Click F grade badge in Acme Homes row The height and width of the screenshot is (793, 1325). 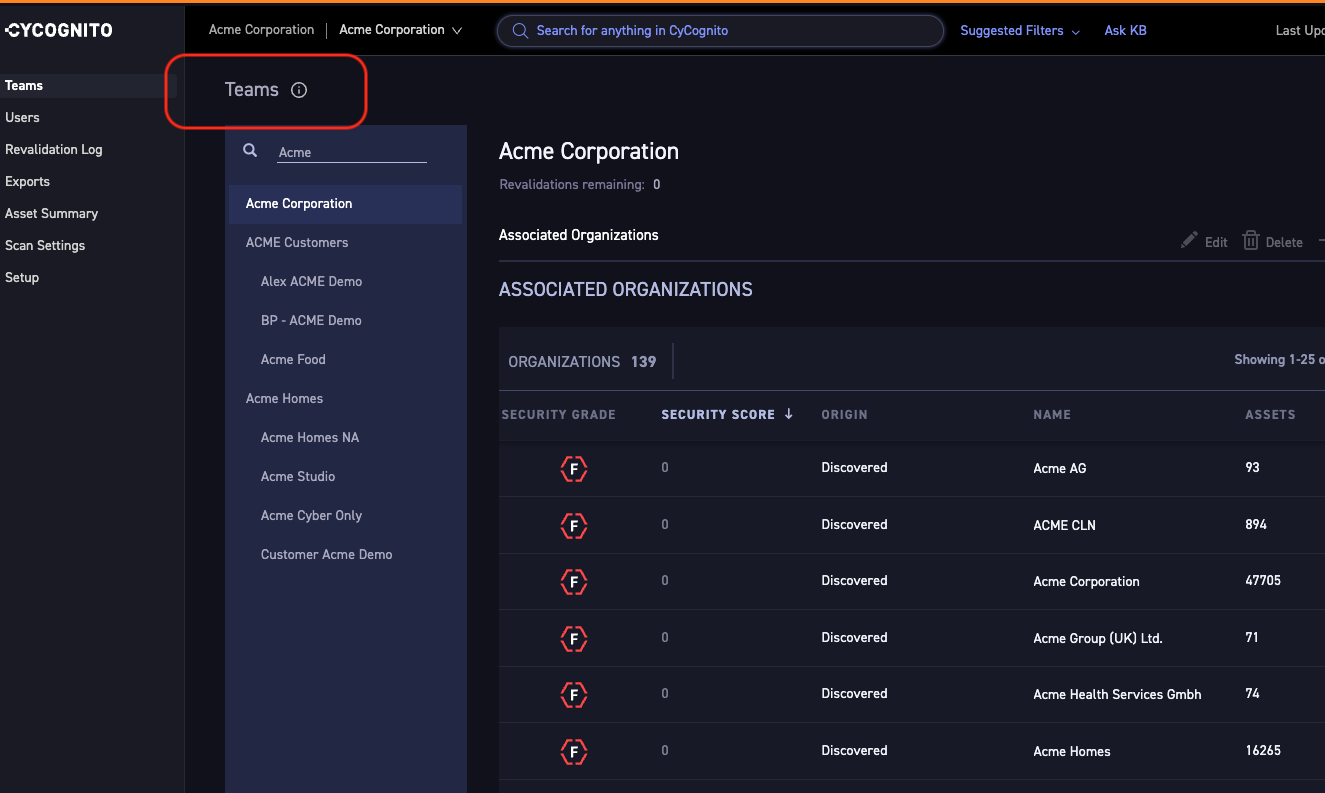pyautogui.click(x=574, y=751)
